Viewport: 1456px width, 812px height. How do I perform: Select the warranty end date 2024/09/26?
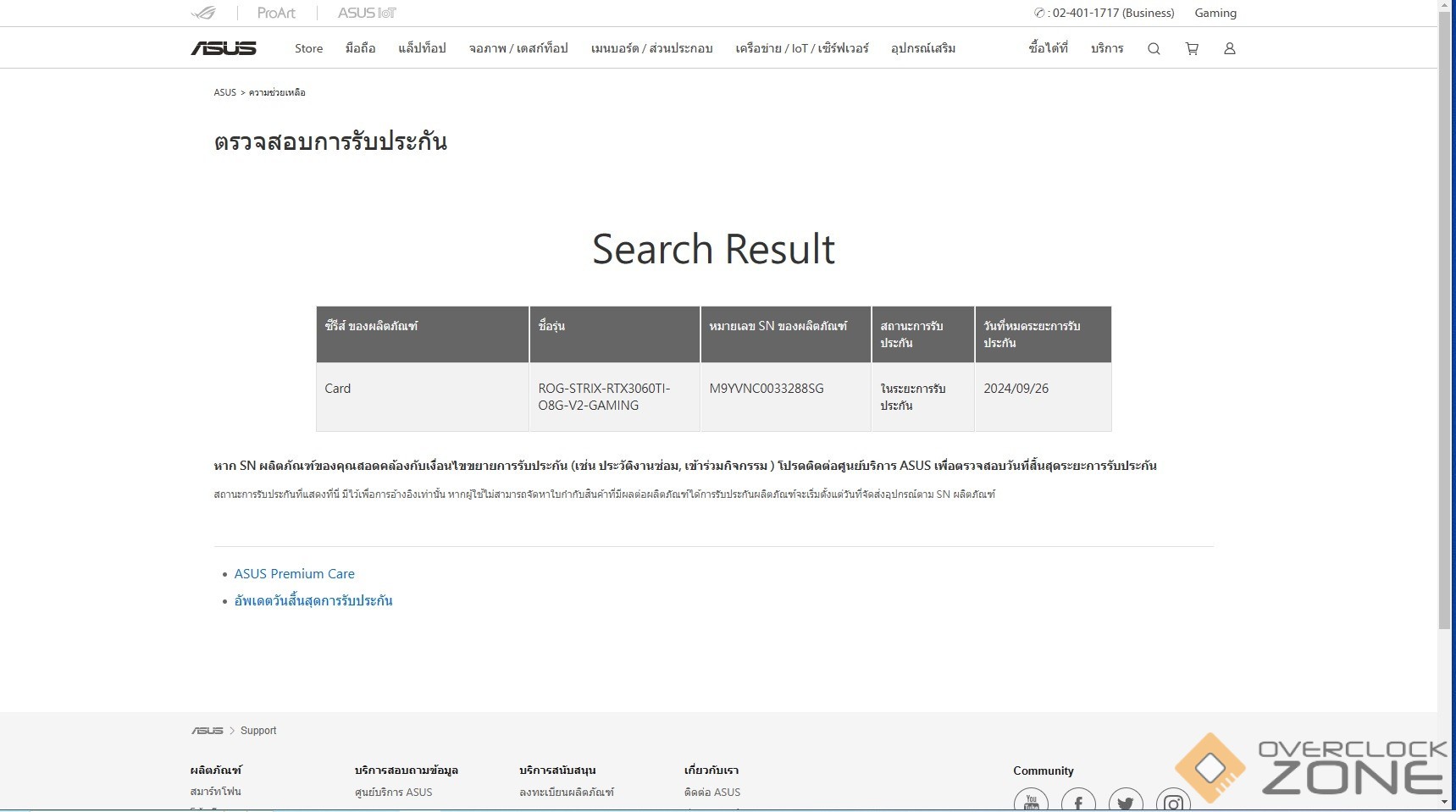tap(1016, 389)
